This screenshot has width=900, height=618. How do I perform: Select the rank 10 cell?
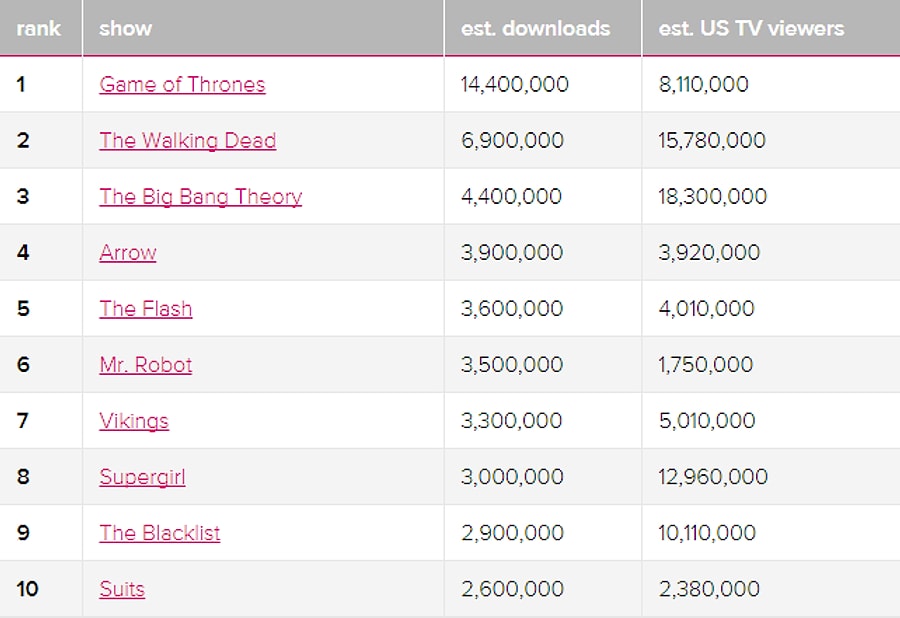point(28,589)
